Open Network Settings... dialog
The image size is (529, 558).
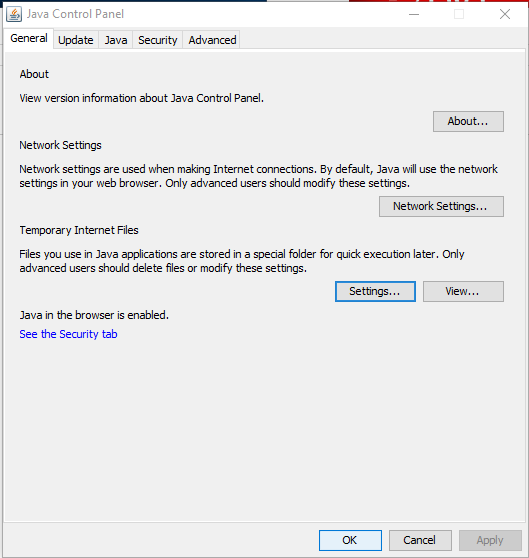[441, 206]
